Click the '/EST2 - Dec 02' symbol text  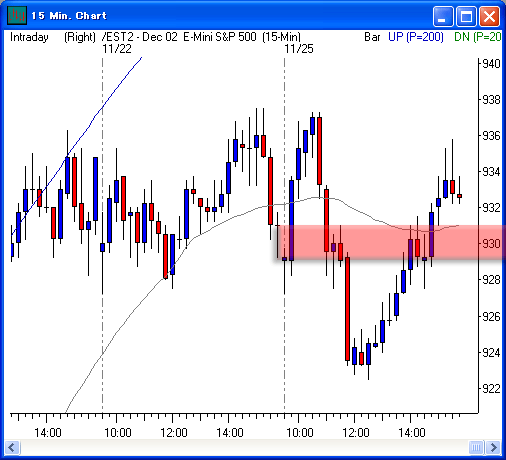pos(140,37)
